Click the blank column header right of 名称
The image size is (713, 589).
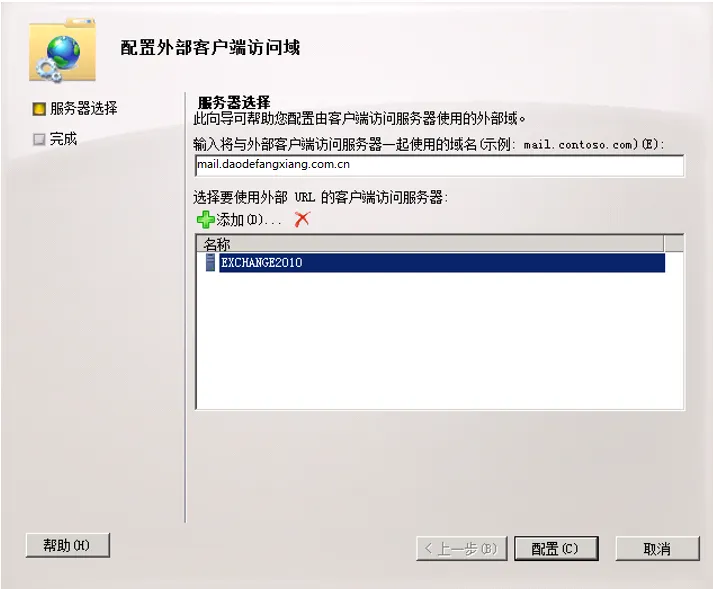tap(674, 244)
